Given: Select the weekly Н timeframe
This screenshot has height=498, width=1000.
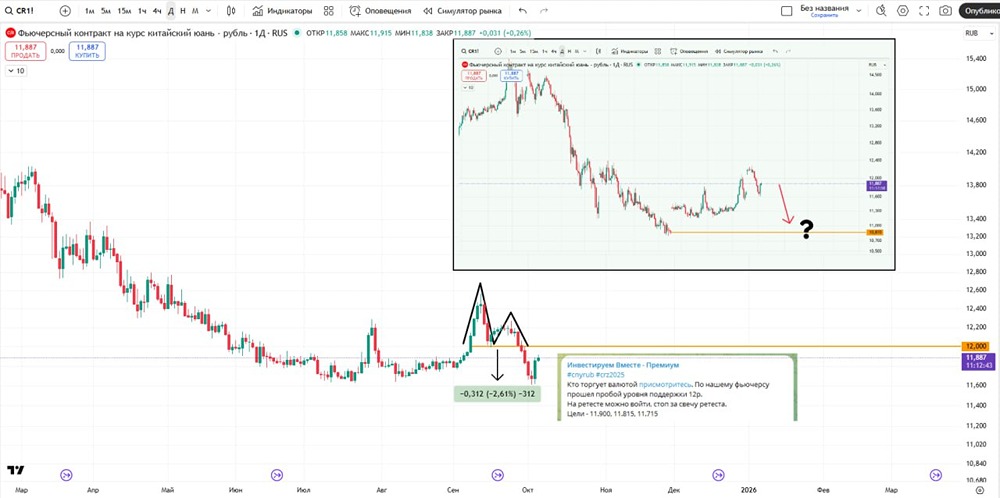Looking at the screenshot, I should (183, 11).
